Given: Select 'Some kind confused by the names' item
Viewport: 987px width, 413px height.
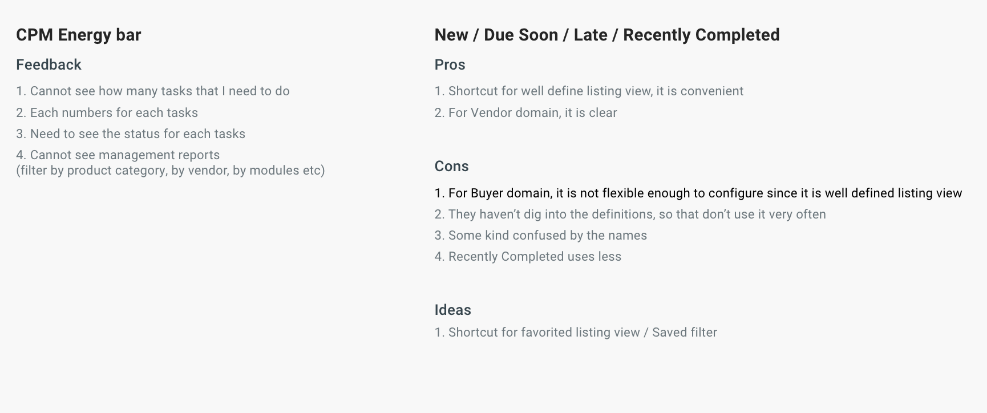Looking at the screenshot, I should 541,235.
